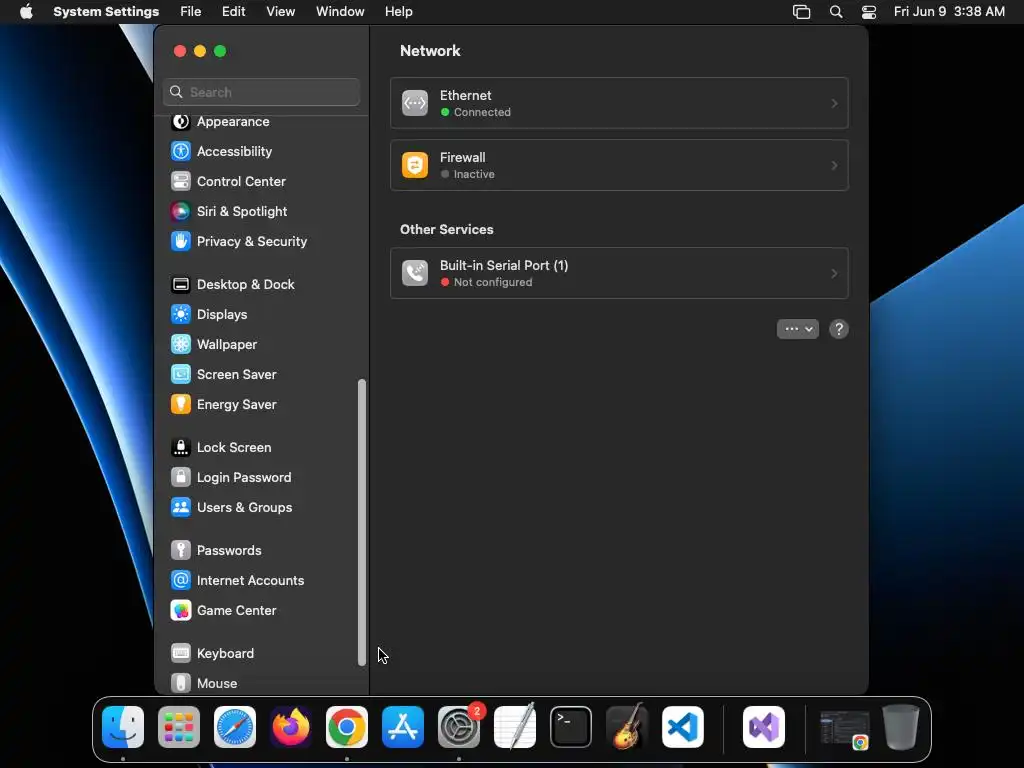
Task: Select Siri & Spotlight sidebar icon
Action: (181, 212)
